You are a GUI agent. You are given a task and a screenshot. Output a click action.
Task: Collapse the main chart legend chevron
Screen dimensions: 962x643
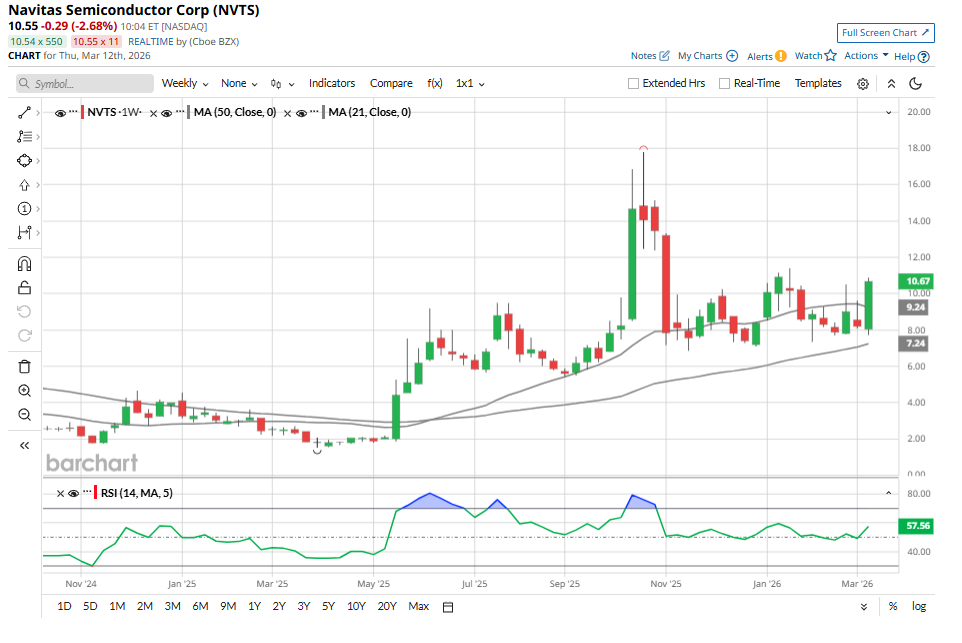tap(888, 113)
